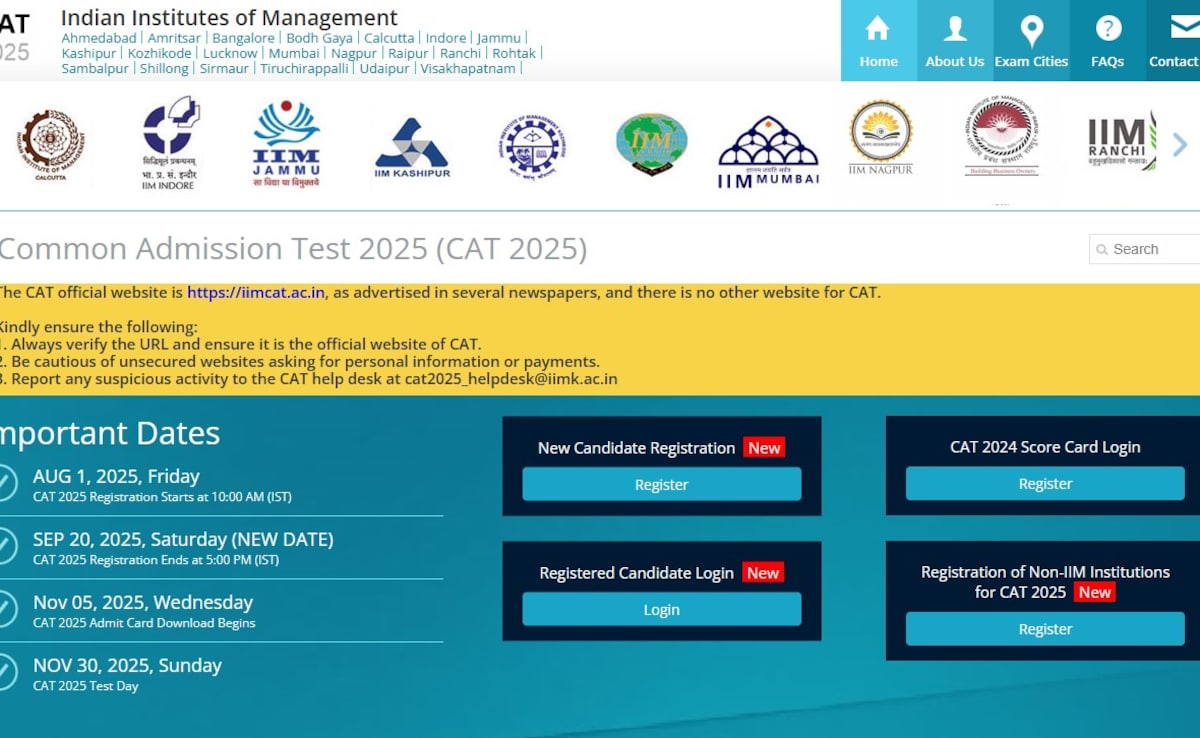1200x738 pixels.
Task: Open the Tiruchirappalli institute link
Action: click(x=305, y=68)
